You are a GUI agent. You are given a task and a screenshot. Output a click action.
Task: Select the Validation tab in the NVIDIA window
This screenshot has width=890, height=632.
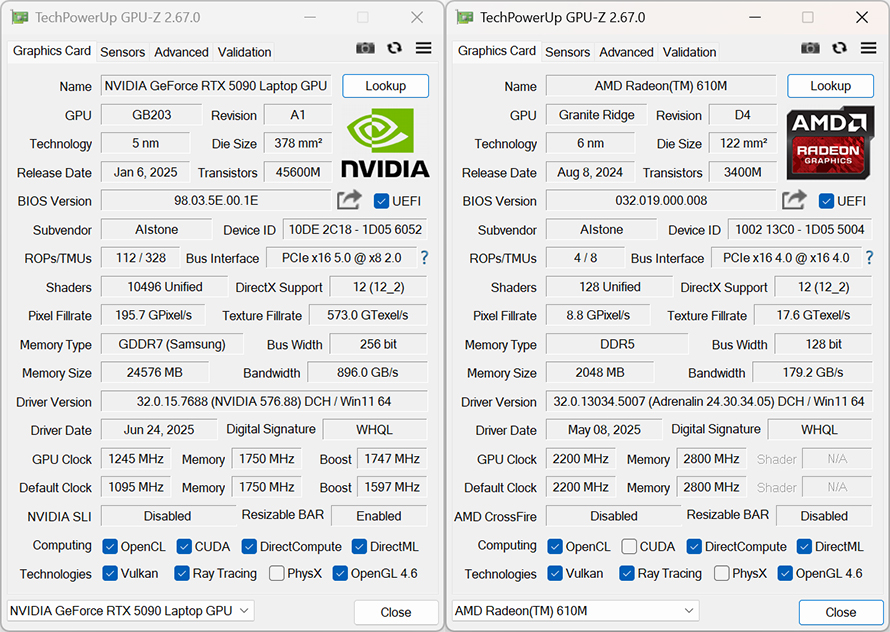(x=244, y=52)
